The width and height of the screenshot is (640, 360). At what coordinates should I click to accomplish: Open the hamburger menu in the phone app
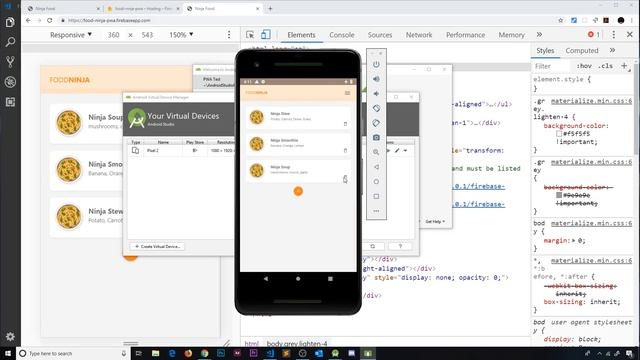(347, 93)
